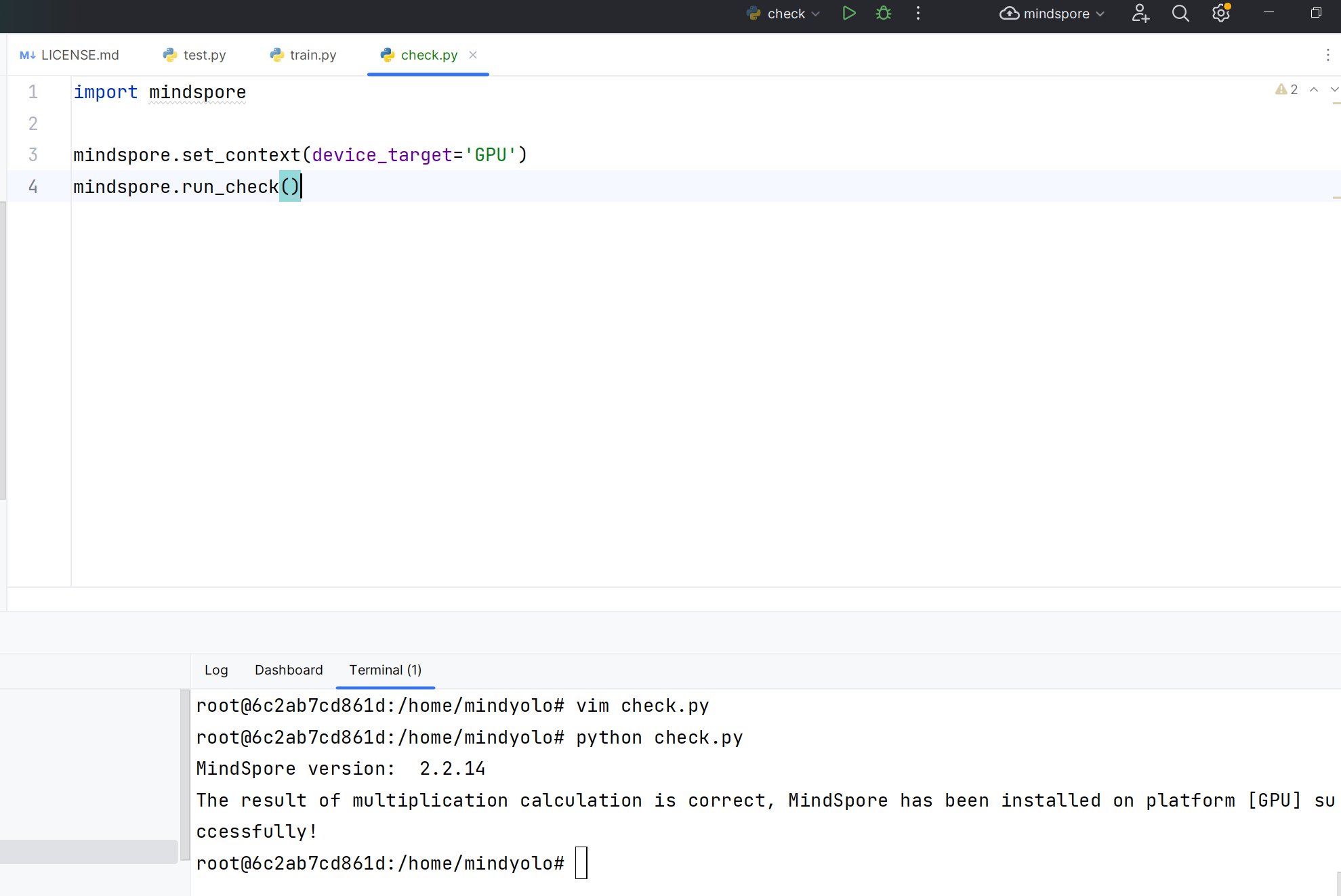The image size is (1341, 896).
Task: Open editor tab options via the kebab icon
Action: (1327, 55)
